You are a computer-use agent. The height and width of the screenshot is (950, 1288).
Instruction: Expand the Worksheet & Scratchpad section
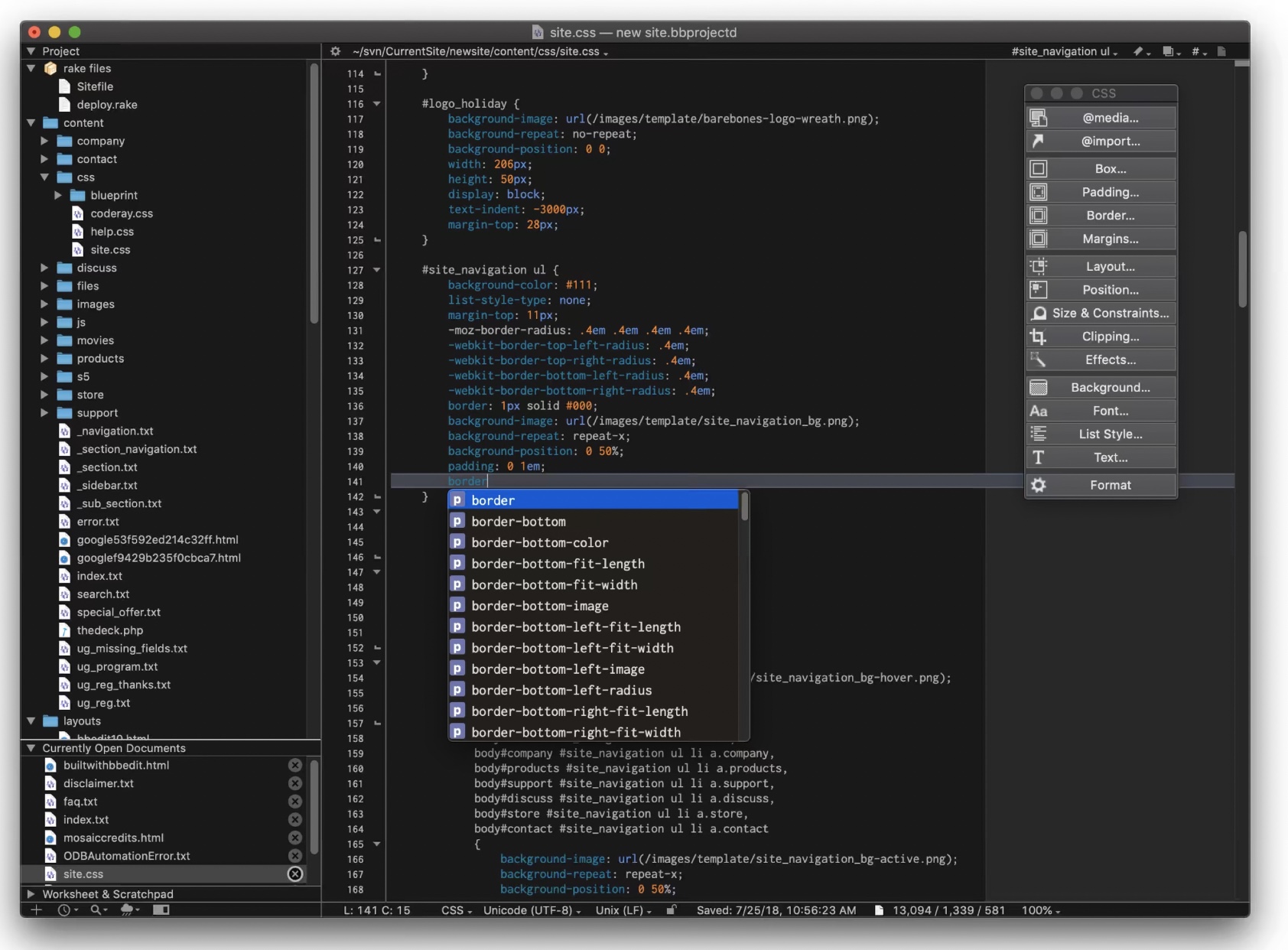pos(31,893)
